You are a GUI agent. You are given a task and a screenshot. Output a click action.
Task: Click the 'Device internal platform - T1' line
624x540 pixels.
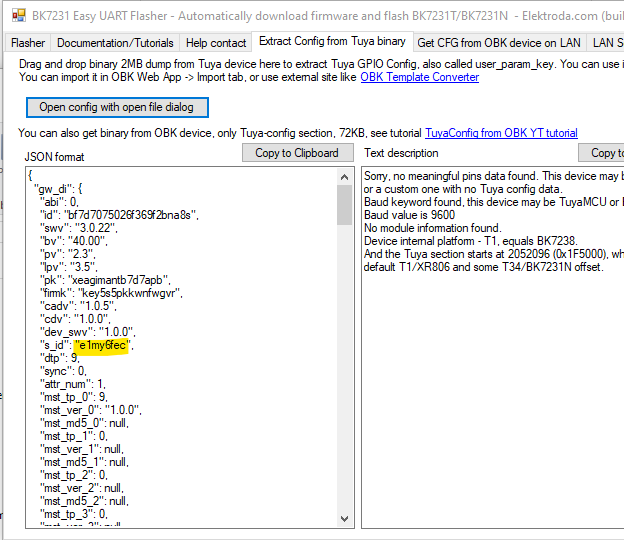[x=470, y=241]
